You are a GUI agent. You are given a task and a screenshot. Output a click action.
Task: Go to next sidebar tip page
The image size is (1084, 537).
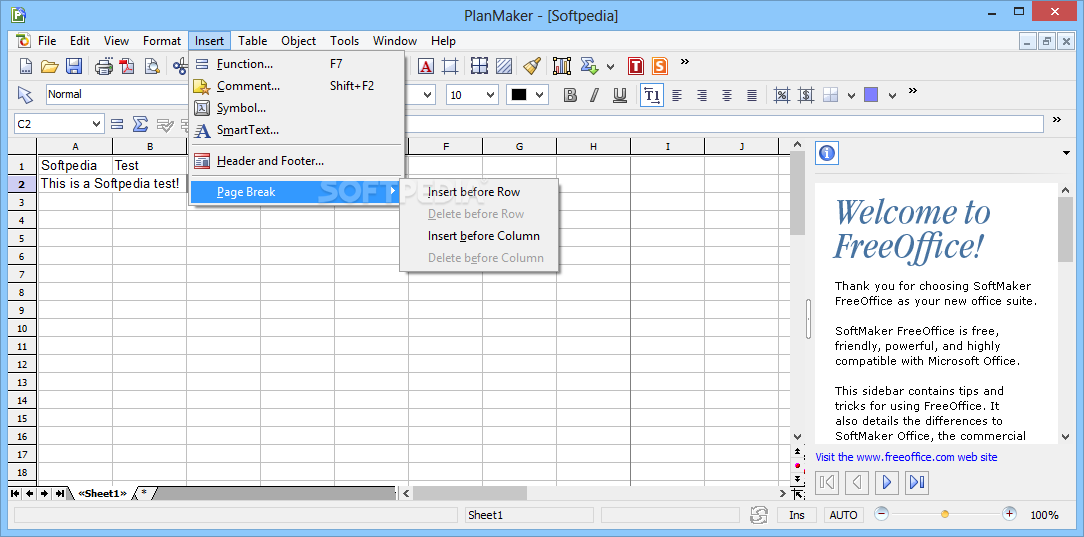click(x=887, y=482)
